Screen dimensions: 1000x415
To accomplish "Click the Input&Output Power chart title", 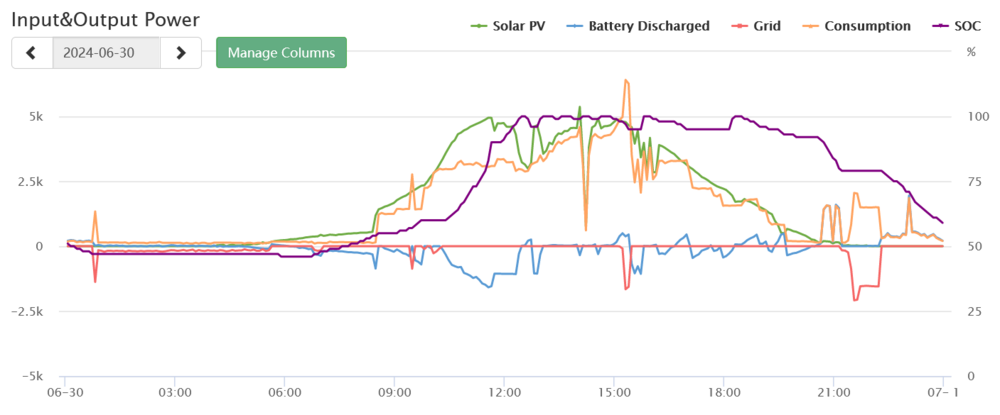I will tap(105, 19).
